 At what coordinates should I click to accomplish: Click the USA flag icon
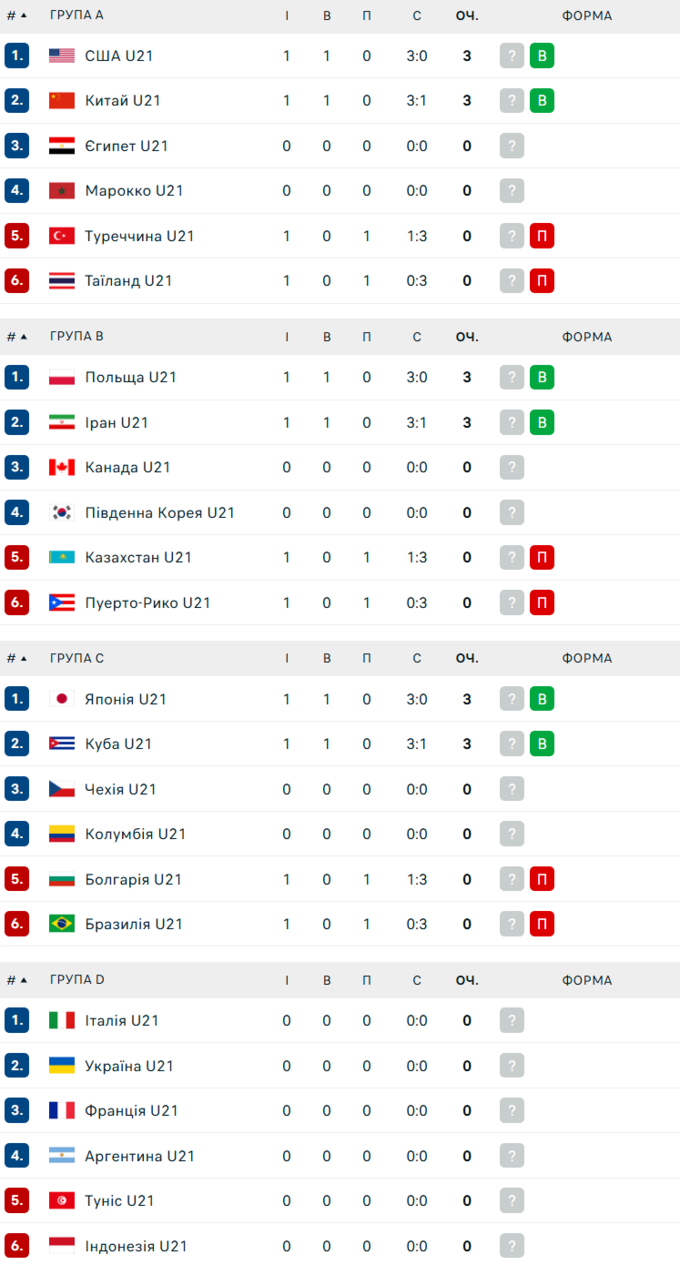pos(62,56)
